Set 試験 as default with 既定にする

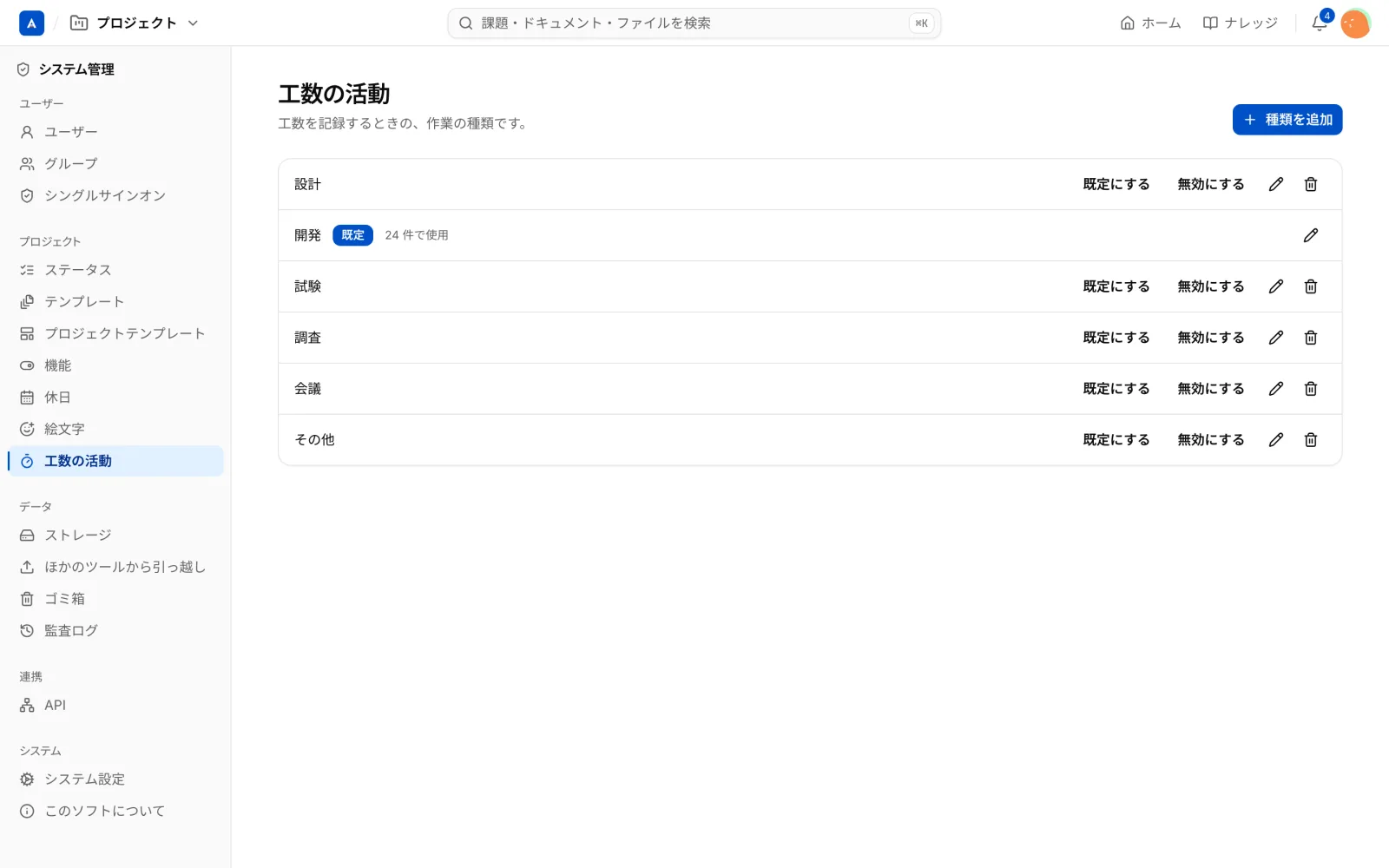(1116, 286)
